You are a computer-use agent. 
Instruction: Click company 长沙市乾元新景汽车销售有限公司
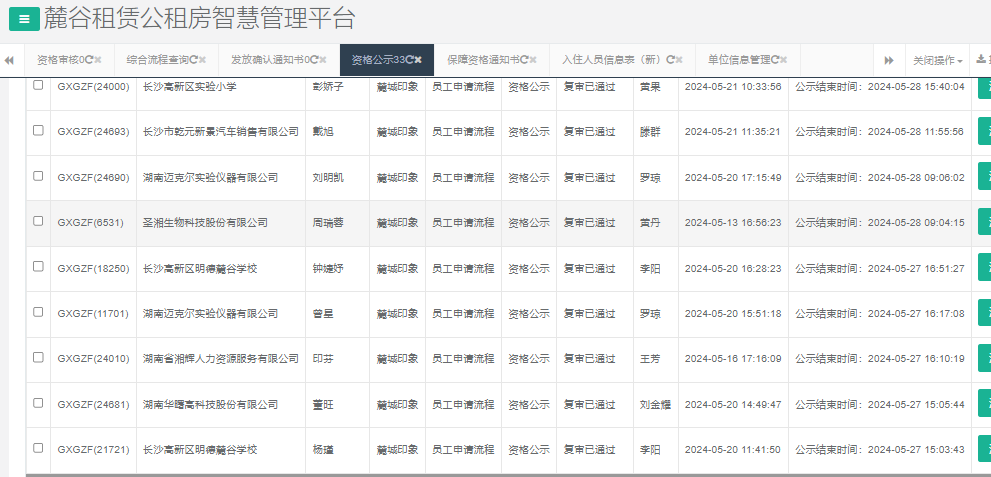tap(221, 131)
